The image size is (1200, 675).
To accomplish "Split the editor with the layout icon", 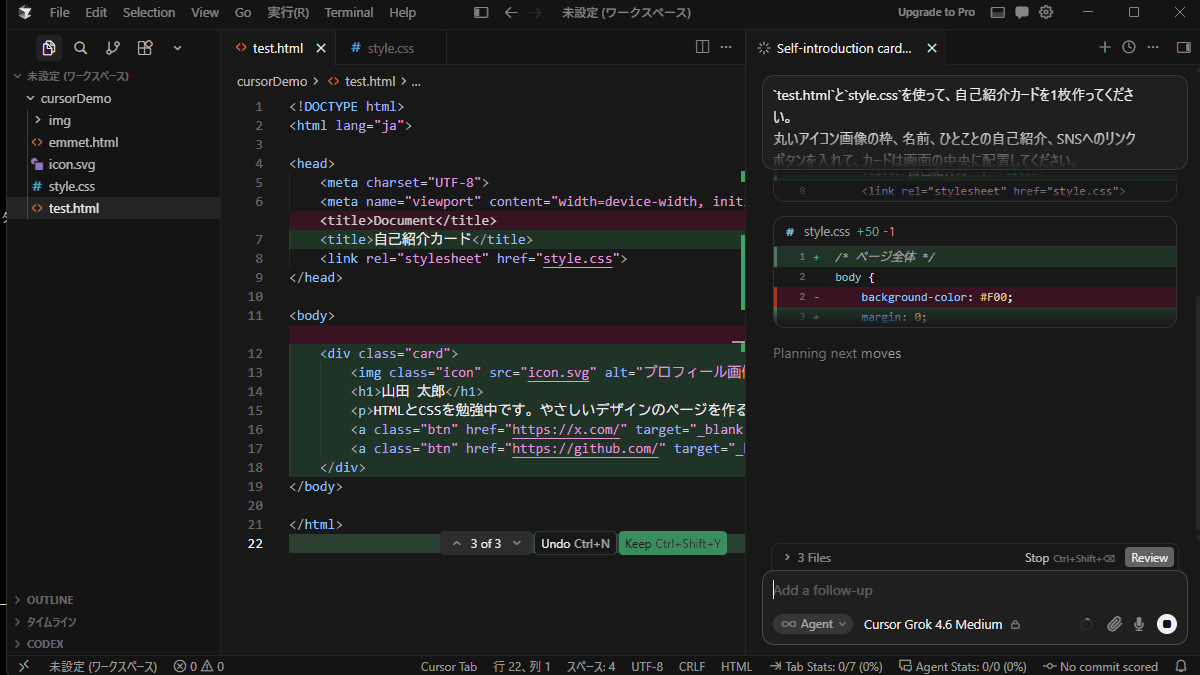I will (702, 47).
